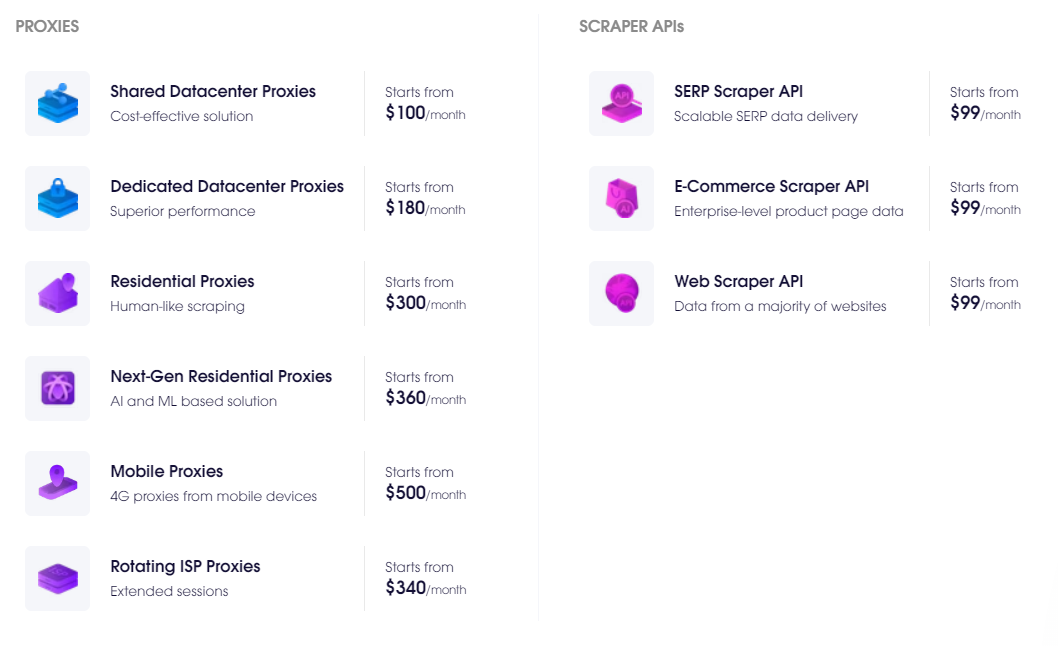Open the E-Commerce Scraper API bag icon

[x=621, y=198]
